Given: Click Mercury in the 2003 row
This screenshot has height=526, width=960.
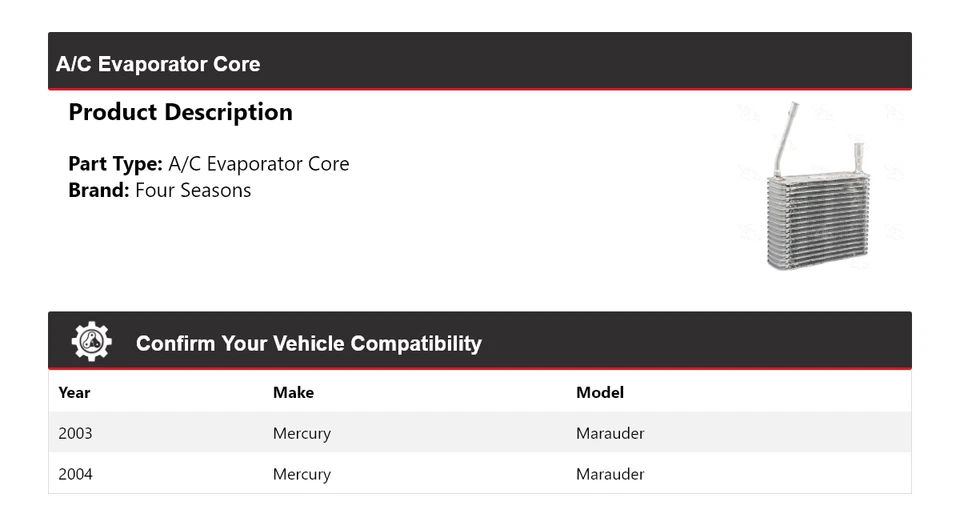Looking at the screenshot, I should pyautogui.click(x=301, y=433).
